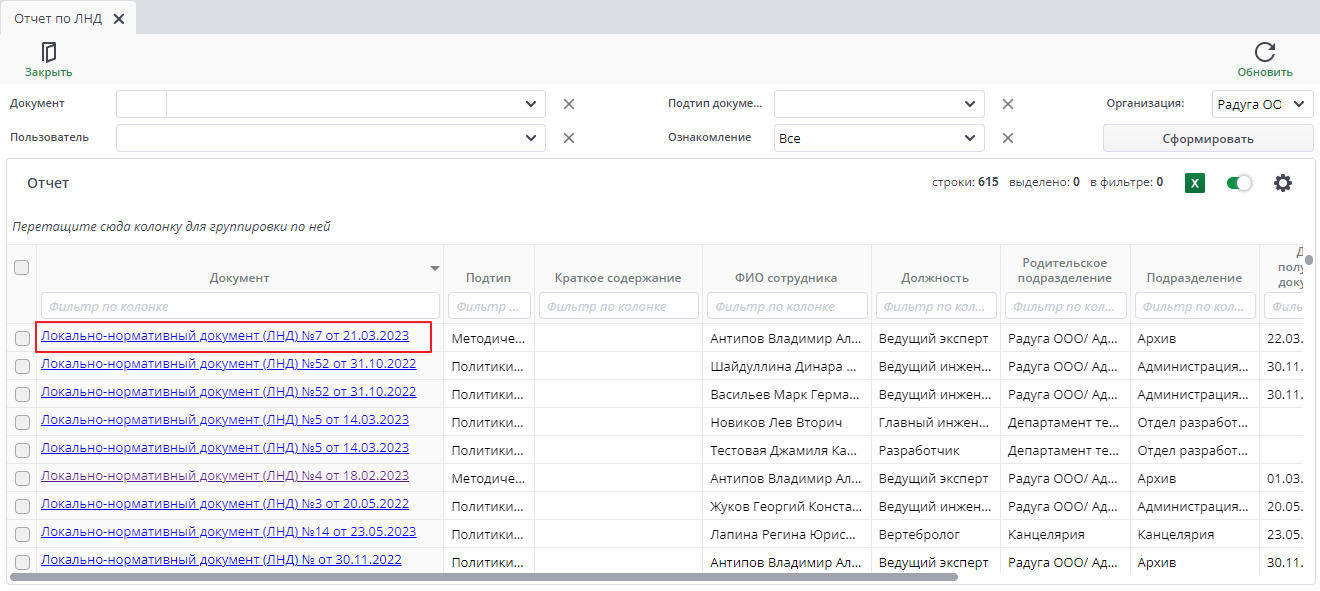
Task: Click the horizontal scrollbar below the table
Action: (483, 577)
